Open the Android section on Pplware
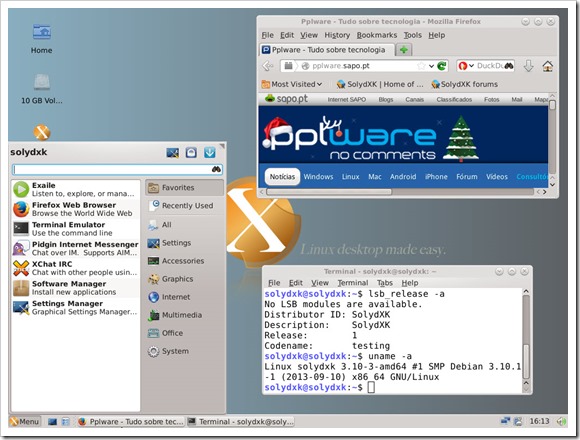Viewport: 580px width, 440px height. click(403, 177)
